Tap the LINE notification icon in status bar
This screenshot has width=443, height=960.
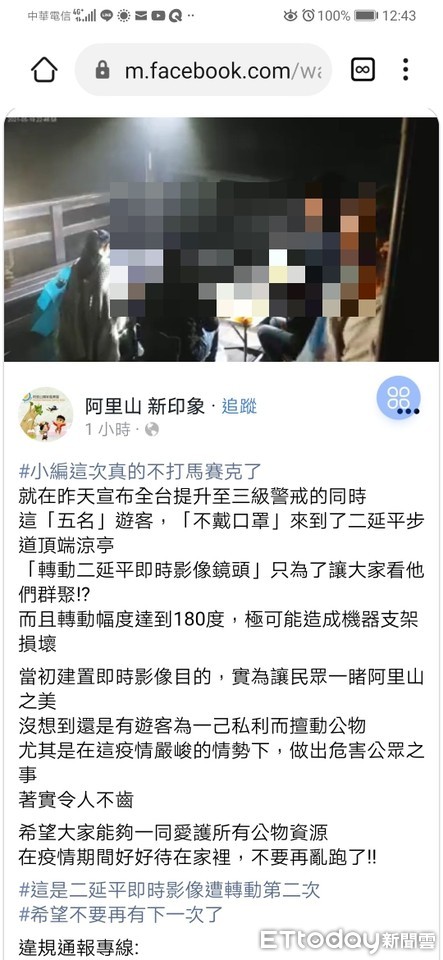pyautogui.click(x=107, y=15)
